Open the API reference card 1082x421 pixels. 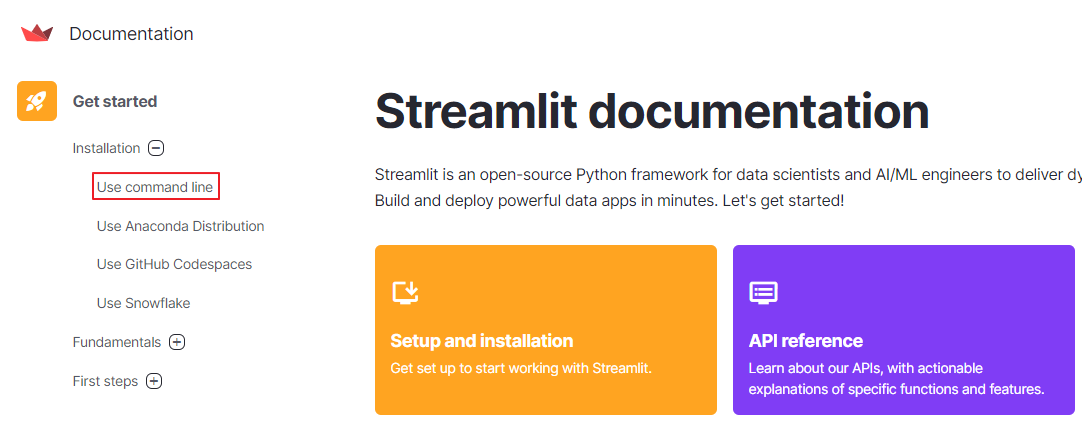pyautogui.click(x=904, y=330)
